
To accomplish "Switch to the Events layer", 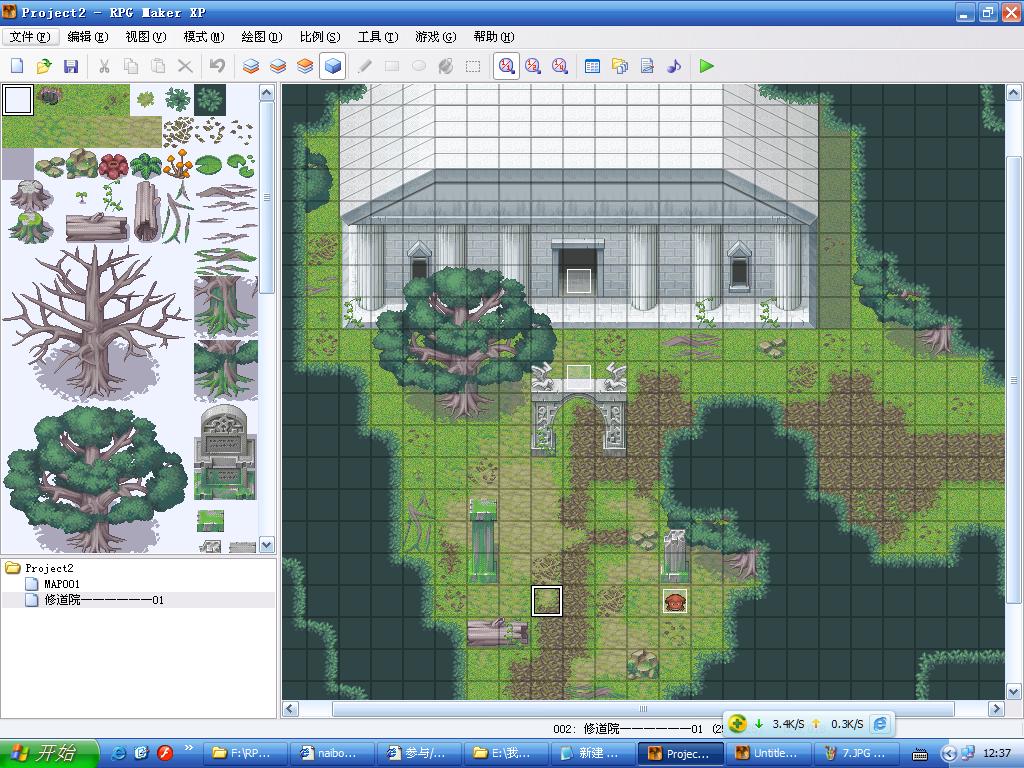I will [x=332, y=66].
